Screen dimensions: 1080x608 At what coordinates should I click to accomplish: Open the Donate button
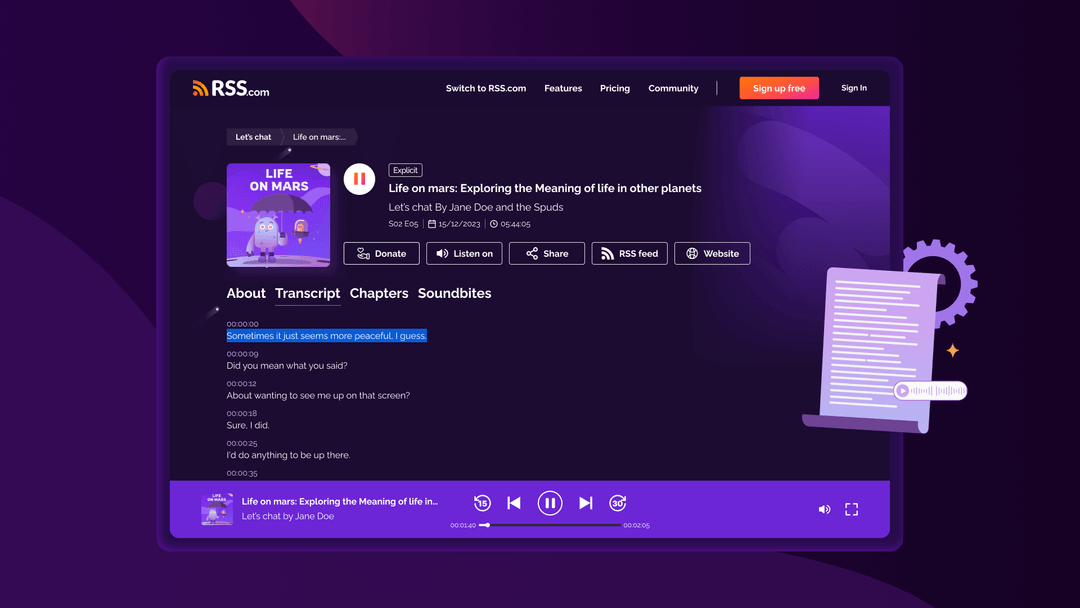click(x=381, y=254)
